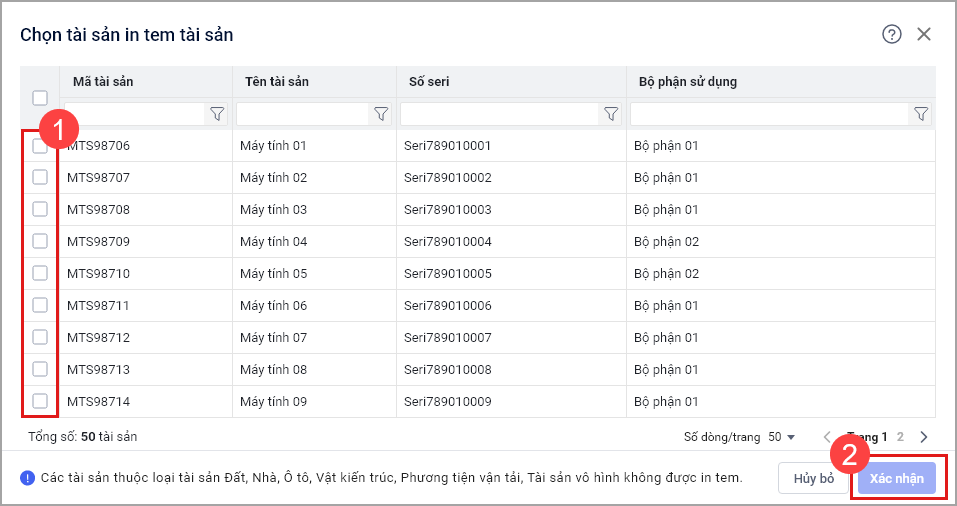Click the filter icon for Bộ phận sử dụng
The width and height of the screenshot is (957, 506).
point(921,114)
